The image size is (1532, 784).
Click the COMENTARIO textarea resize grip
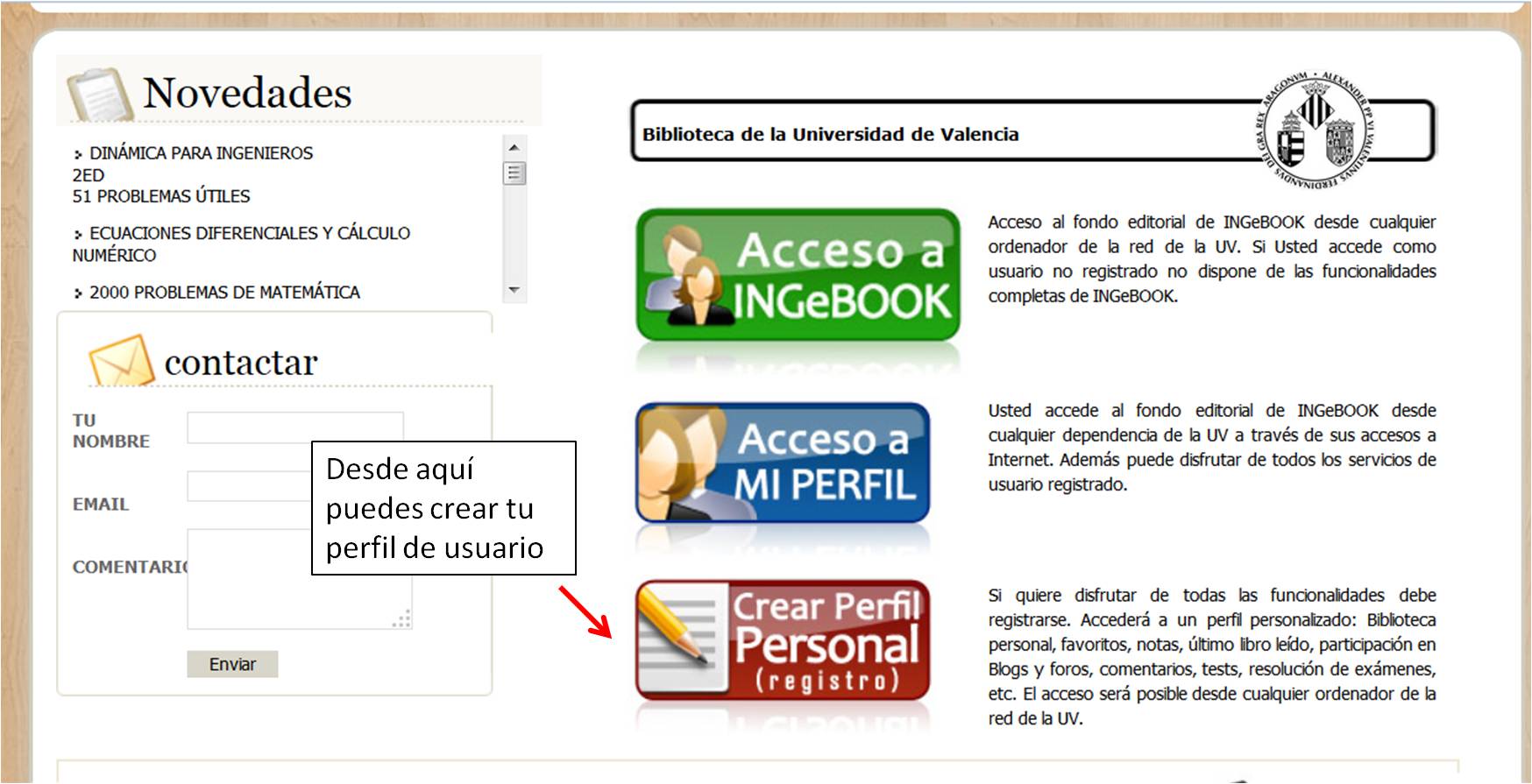click(x=402, y=619)
